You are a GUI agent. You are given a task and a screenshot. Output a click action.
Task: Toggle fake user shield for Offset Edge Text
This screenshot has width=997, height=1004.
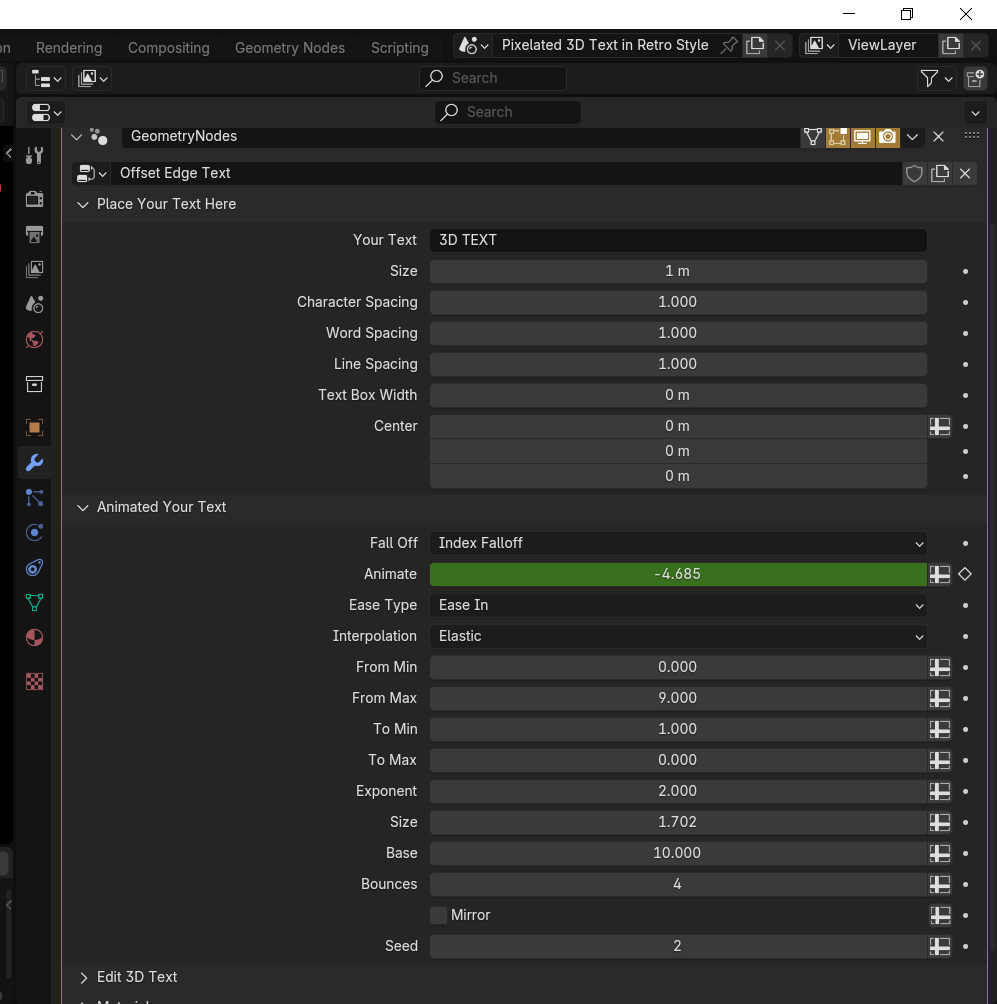pyautogui.click(x=914, y=174)
